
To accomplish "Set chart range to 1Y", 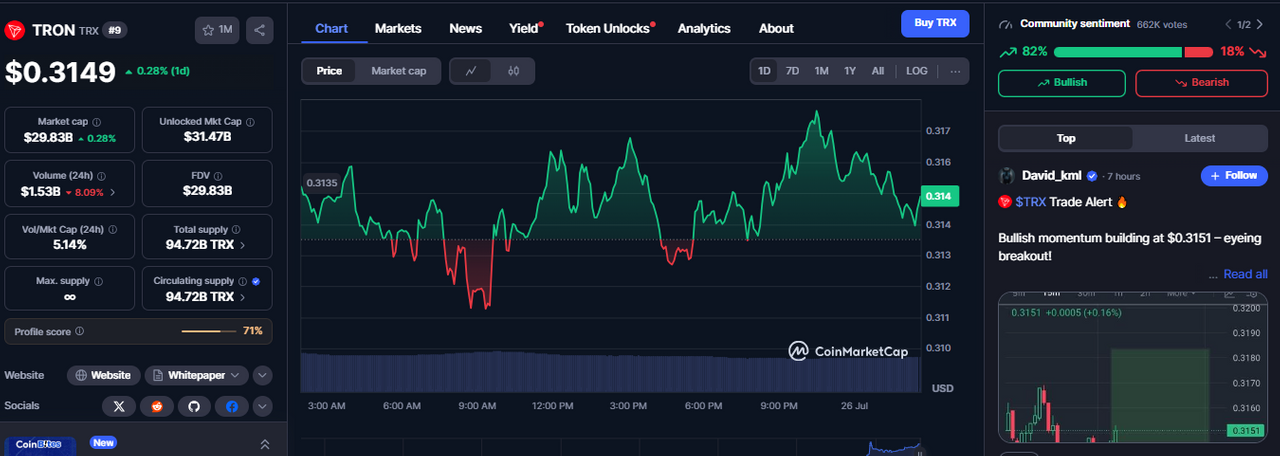I will coord(850,71).
